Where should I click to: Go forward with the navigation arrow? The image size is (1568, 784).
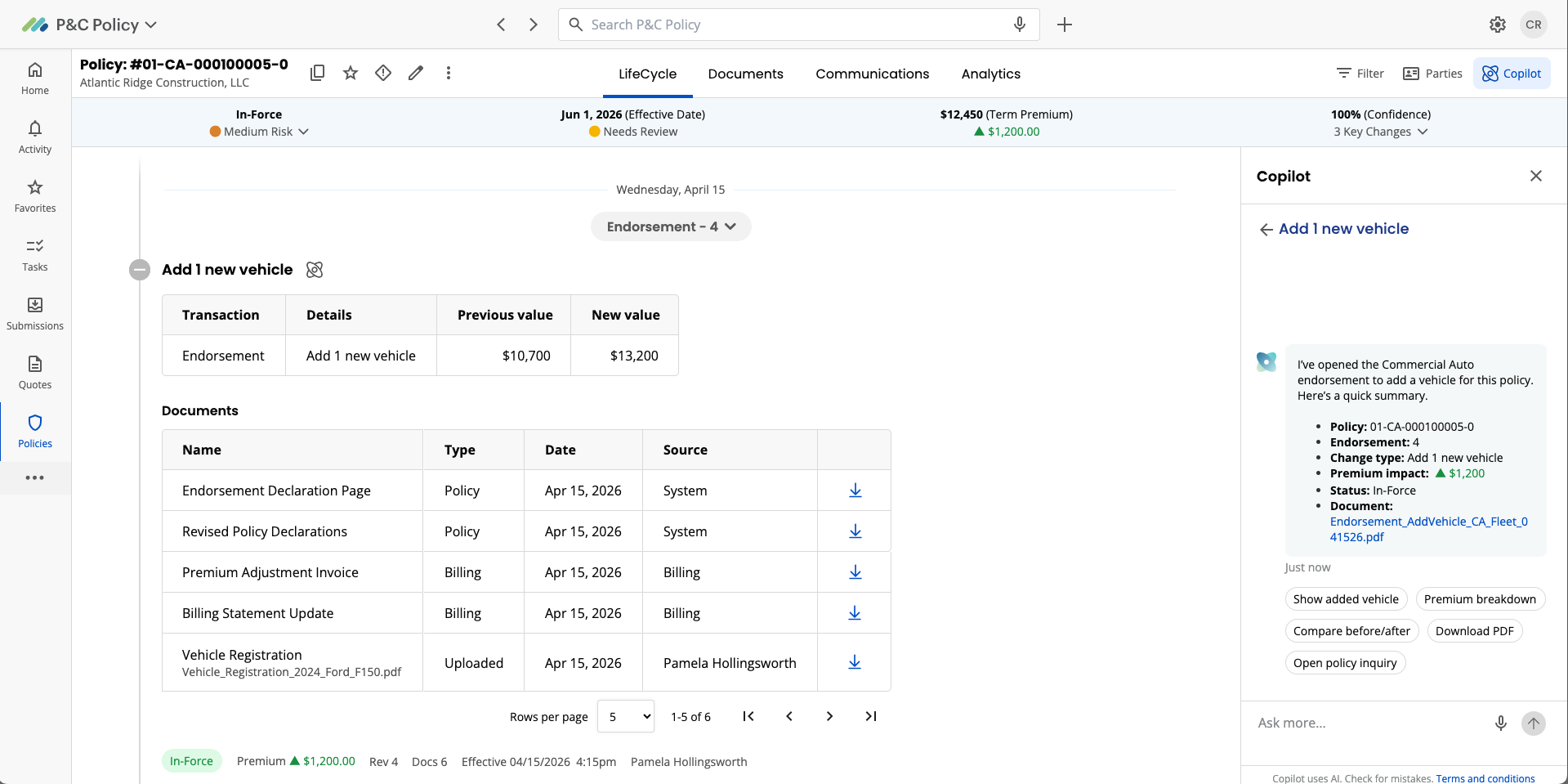pyautogui.click(x=534, y=25)
